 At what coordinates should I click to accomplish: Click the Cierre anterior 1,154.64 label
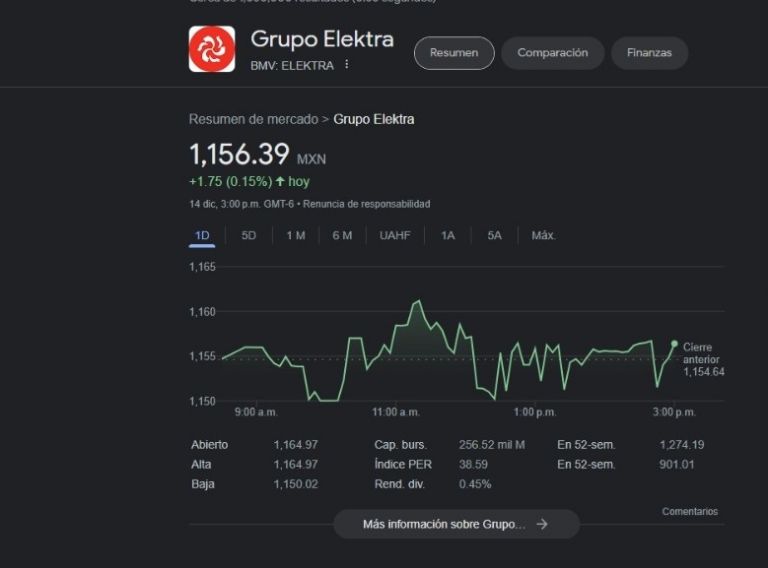coord(703,359)
